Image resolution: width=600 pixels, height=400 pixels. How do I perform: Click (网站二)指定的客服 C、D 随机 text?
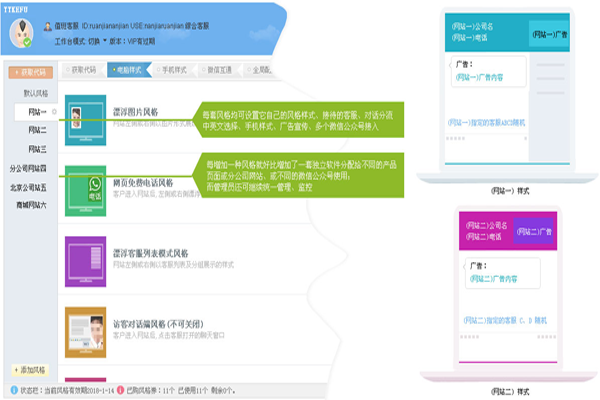pyautogui.click(x=505, y=320)
